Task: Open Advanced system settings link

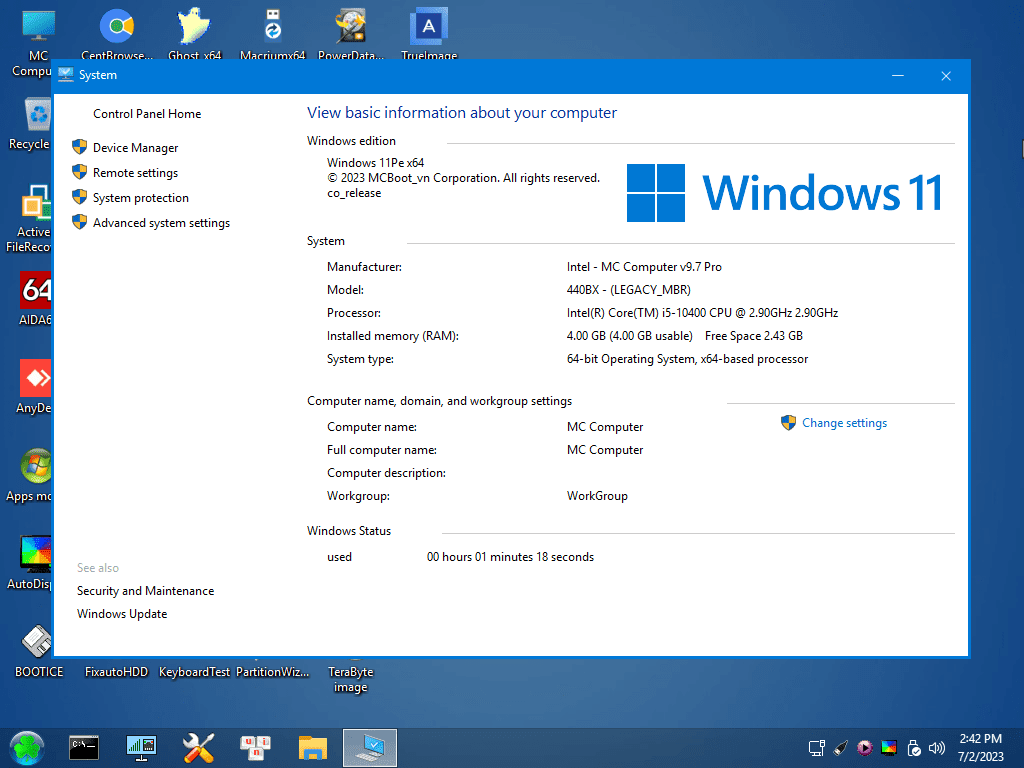Action: tap(161, 223)
